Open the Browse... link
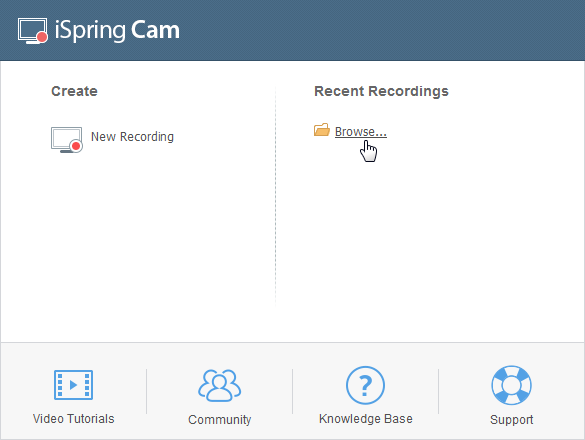The image size is (585, 440). 361,132
